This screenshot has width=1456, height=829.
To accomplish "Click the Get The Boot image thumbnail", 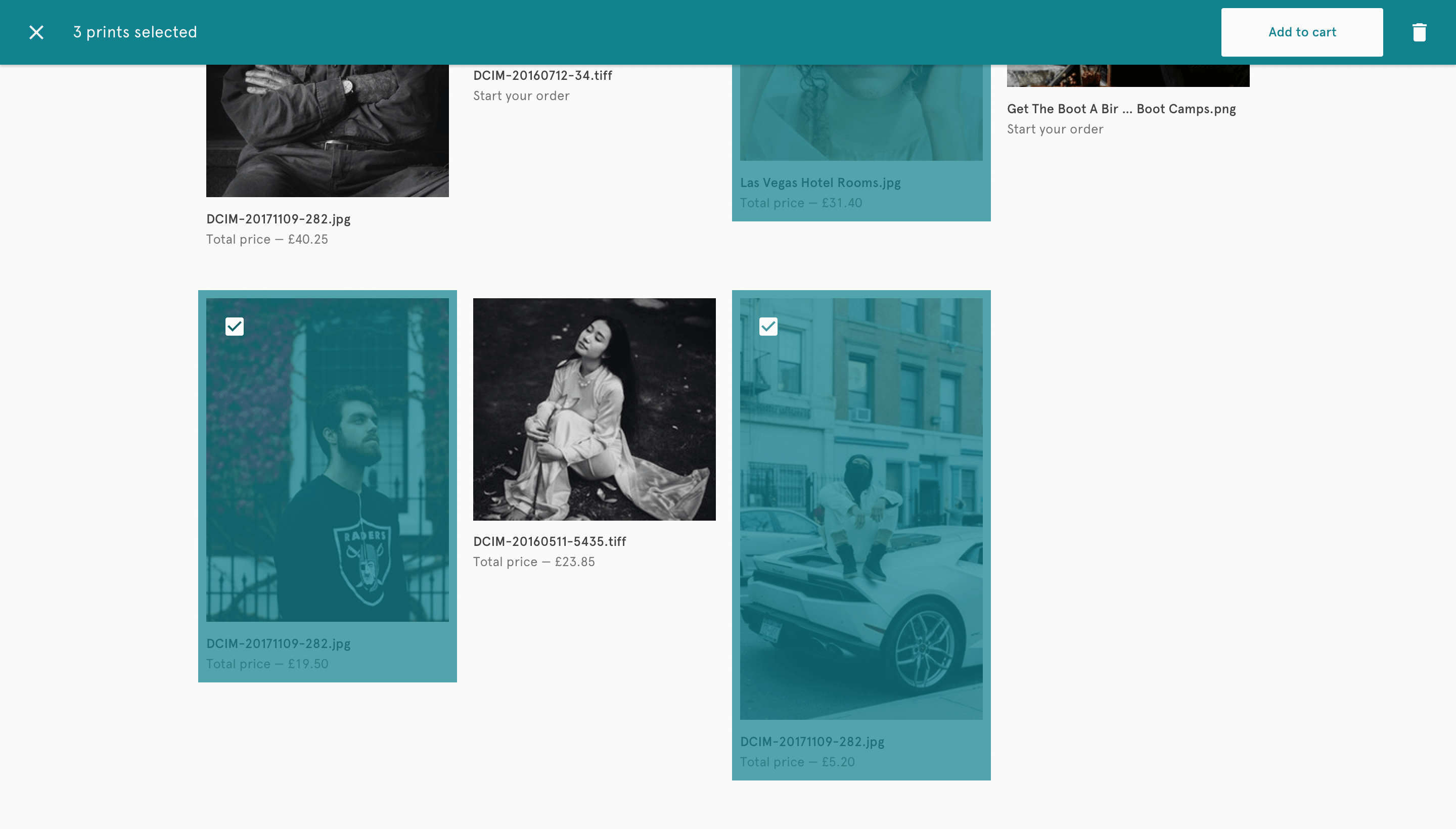I will [1127, 76].
